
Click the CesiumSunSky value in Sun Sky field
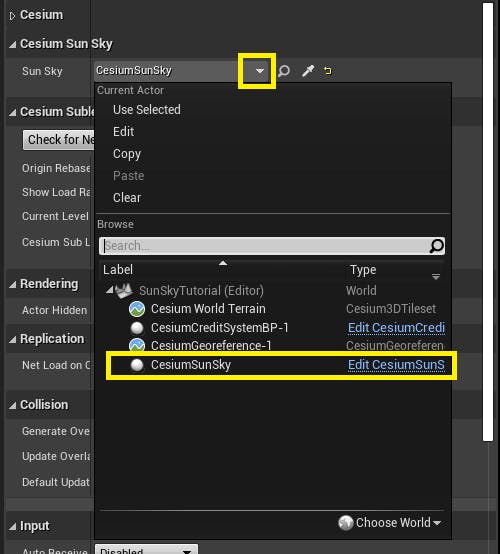[x=134, y=70]
